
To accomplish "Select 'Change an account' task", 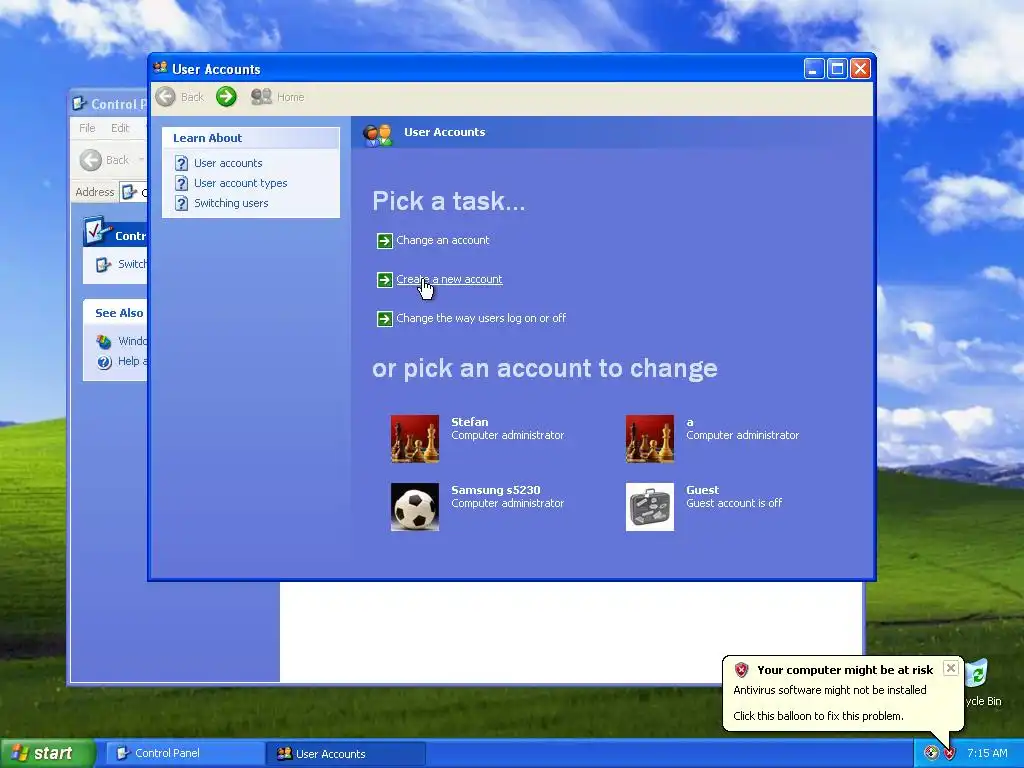I will coord(443,240).
